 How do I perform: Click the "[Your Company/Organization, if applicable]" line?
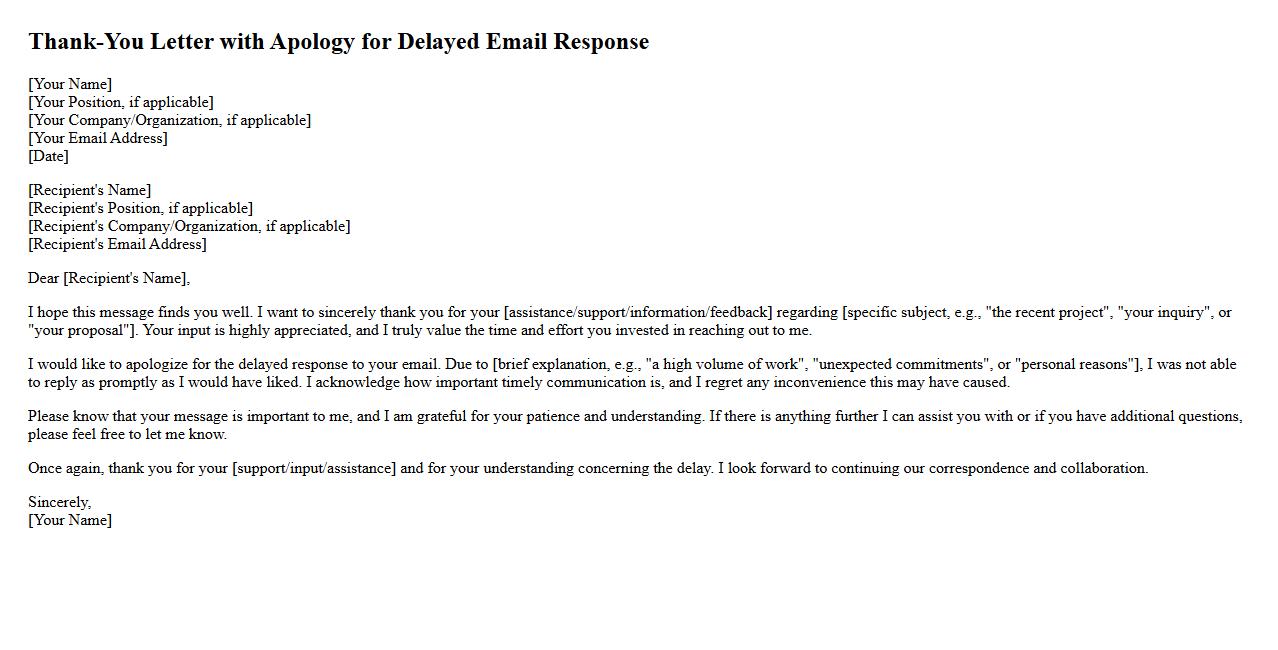[169, 120]
